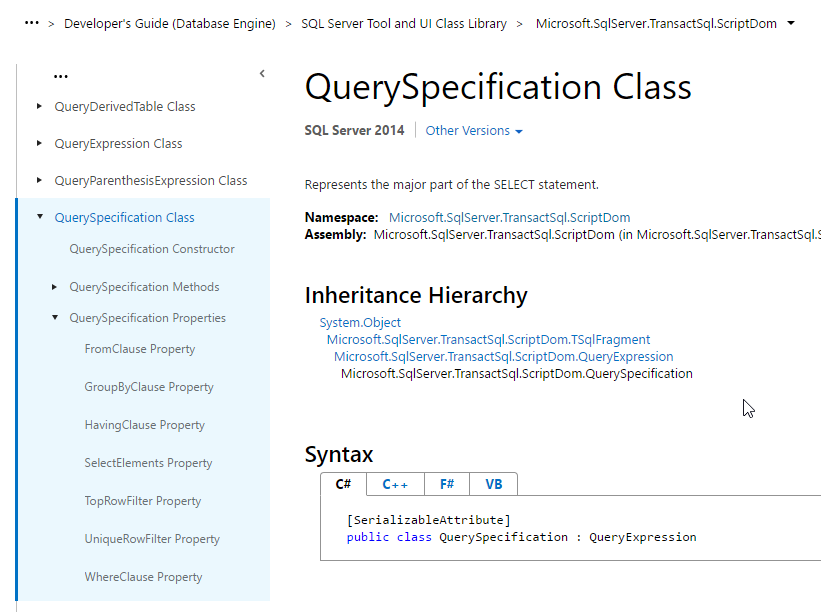Follow the TSqlFragment inheritance link
Viewport: 821px width, 612px height.
(x=488, y=340)
